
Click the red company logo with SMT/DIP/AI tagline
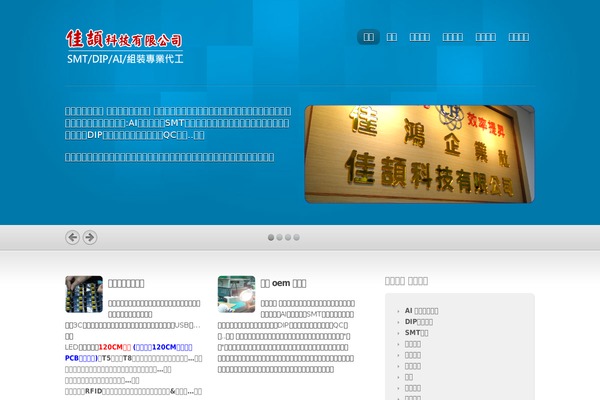point(124,46)
